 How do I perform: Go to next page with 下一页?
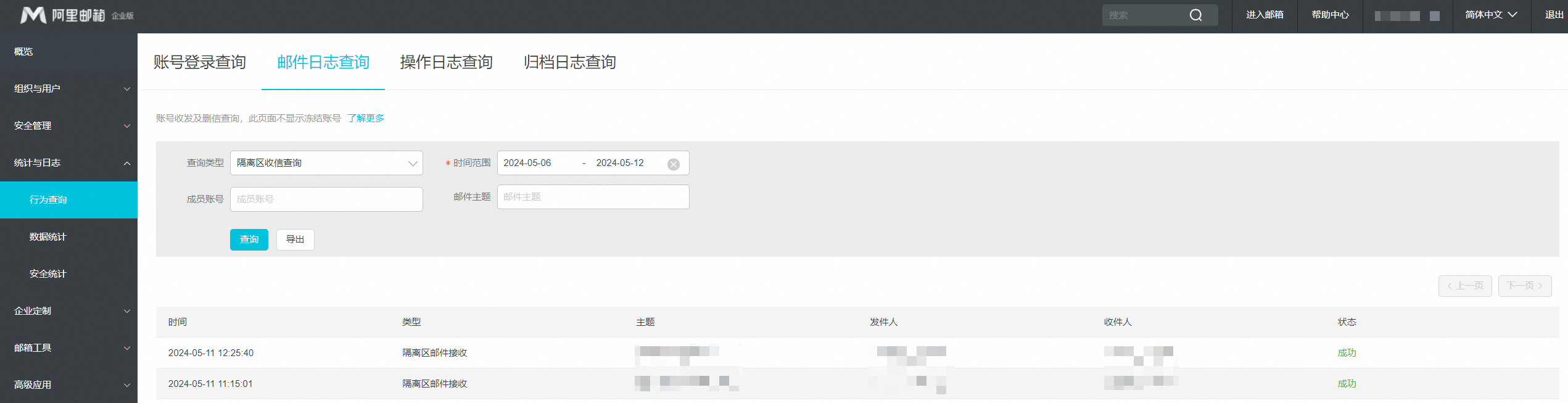(1524, 286)
